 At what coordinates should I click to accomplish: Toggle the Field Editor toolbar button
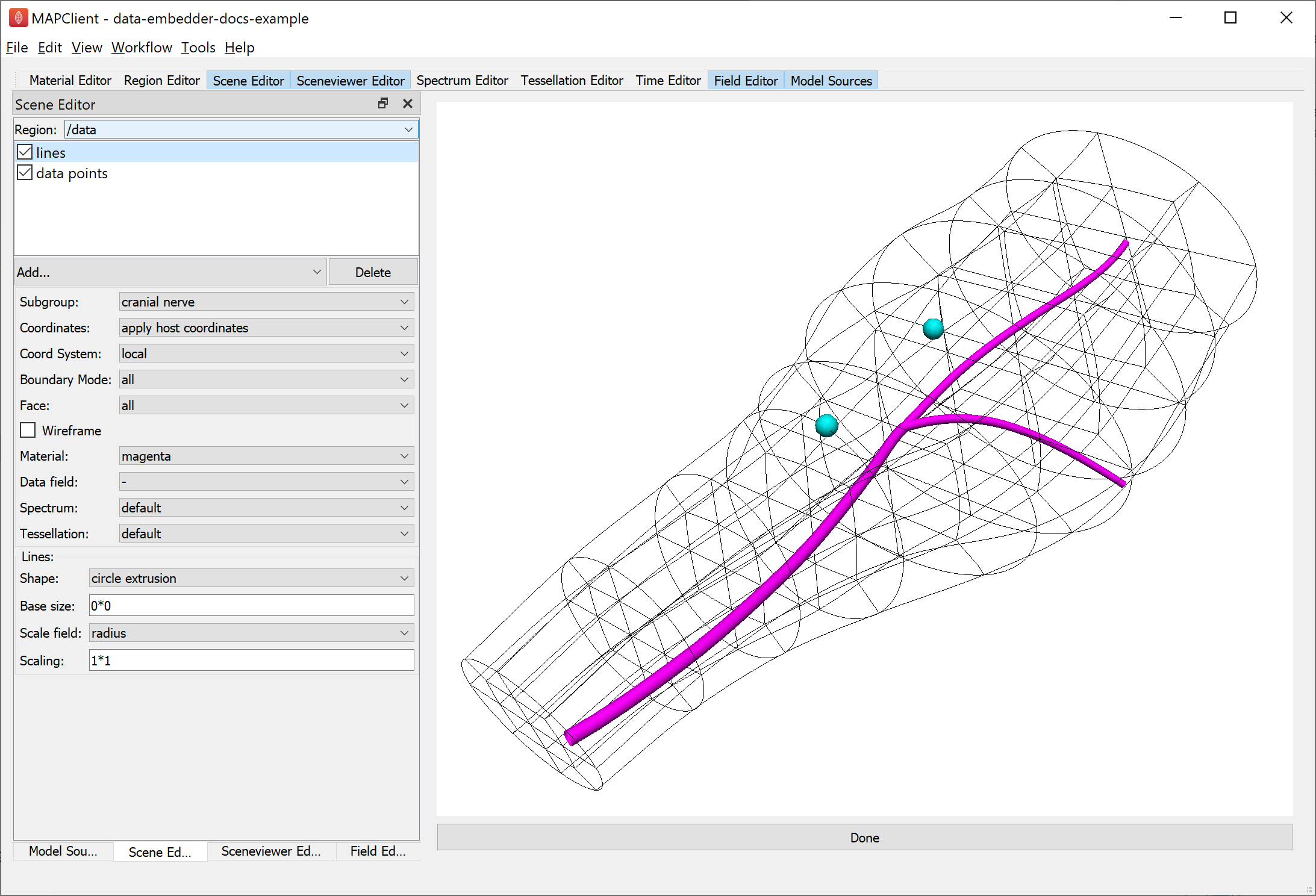[746, 81]
